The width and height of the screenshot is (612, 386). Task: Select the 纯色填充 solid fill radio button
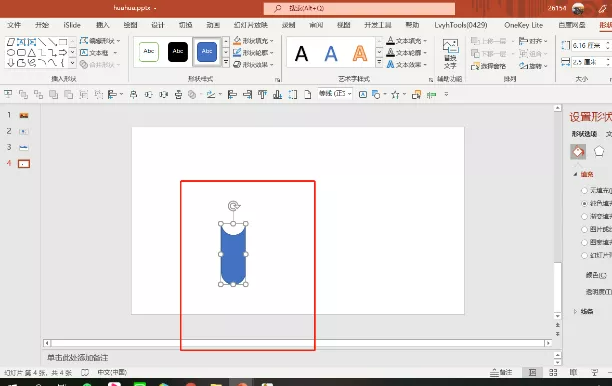584,203
